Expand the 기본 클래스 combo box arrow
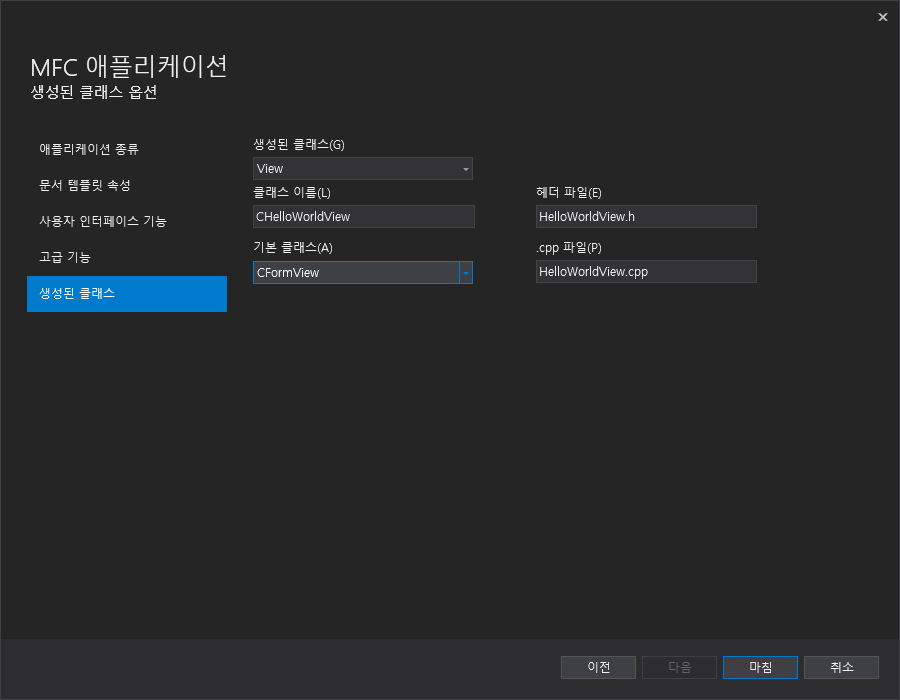The image size is (900, 700). 466,273
